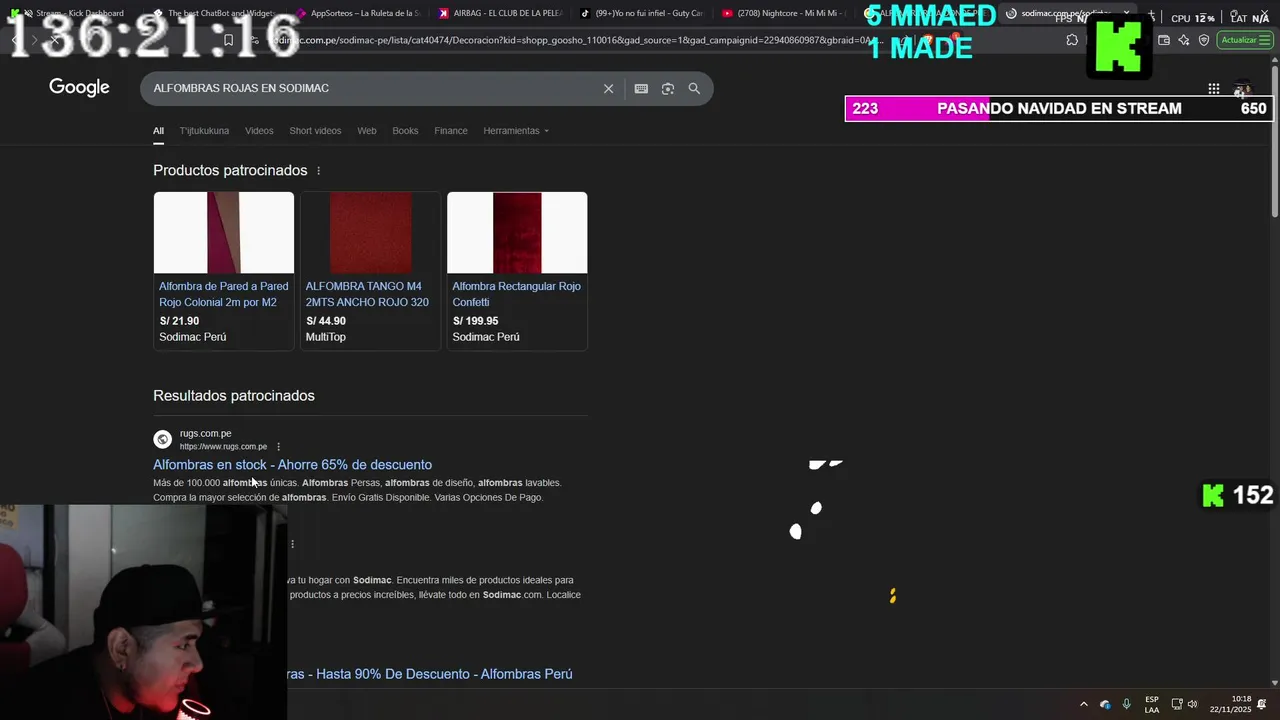The height and width of the screenshot is (720, 1280).
Task: Open the Short videos results tab
Action: click(x=315, y=131)
